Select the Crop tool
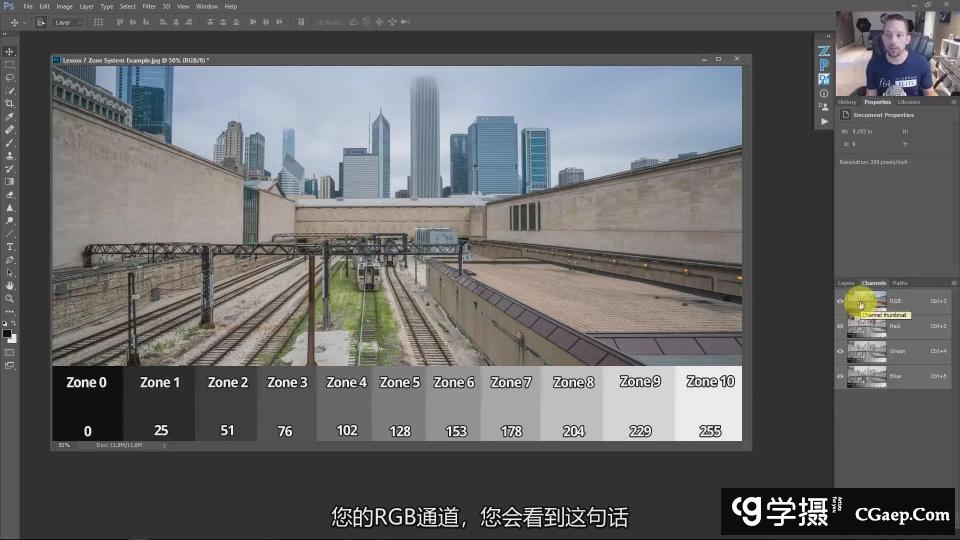The image size is (960, 540). pos(10,103)
